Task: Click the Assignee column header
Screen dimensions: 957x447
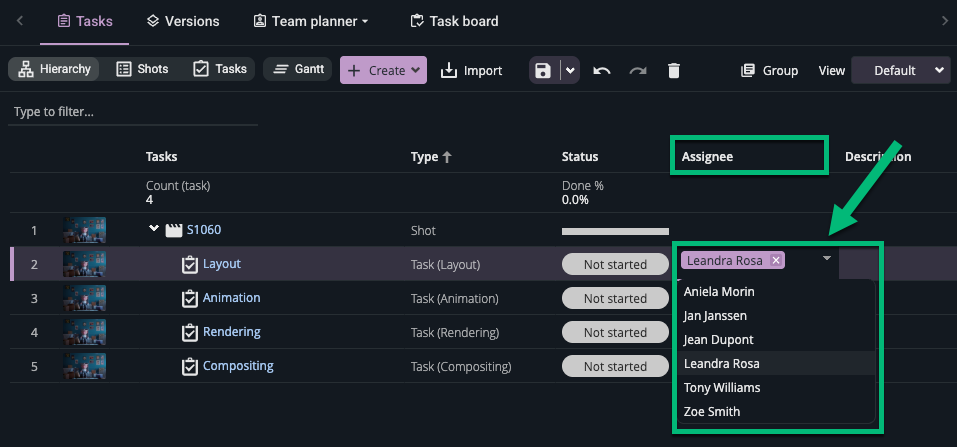Action: 707,157
